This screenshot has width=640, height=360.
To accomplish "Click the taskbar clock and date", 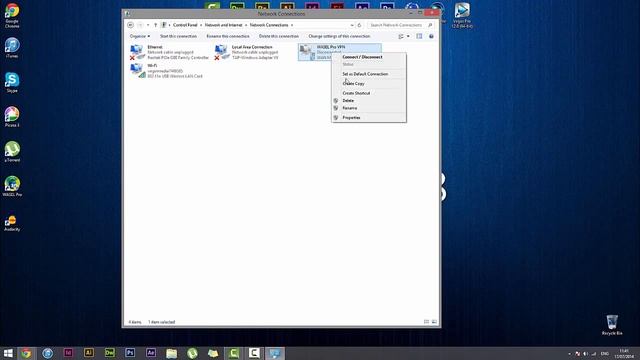I will click(624, 353).
